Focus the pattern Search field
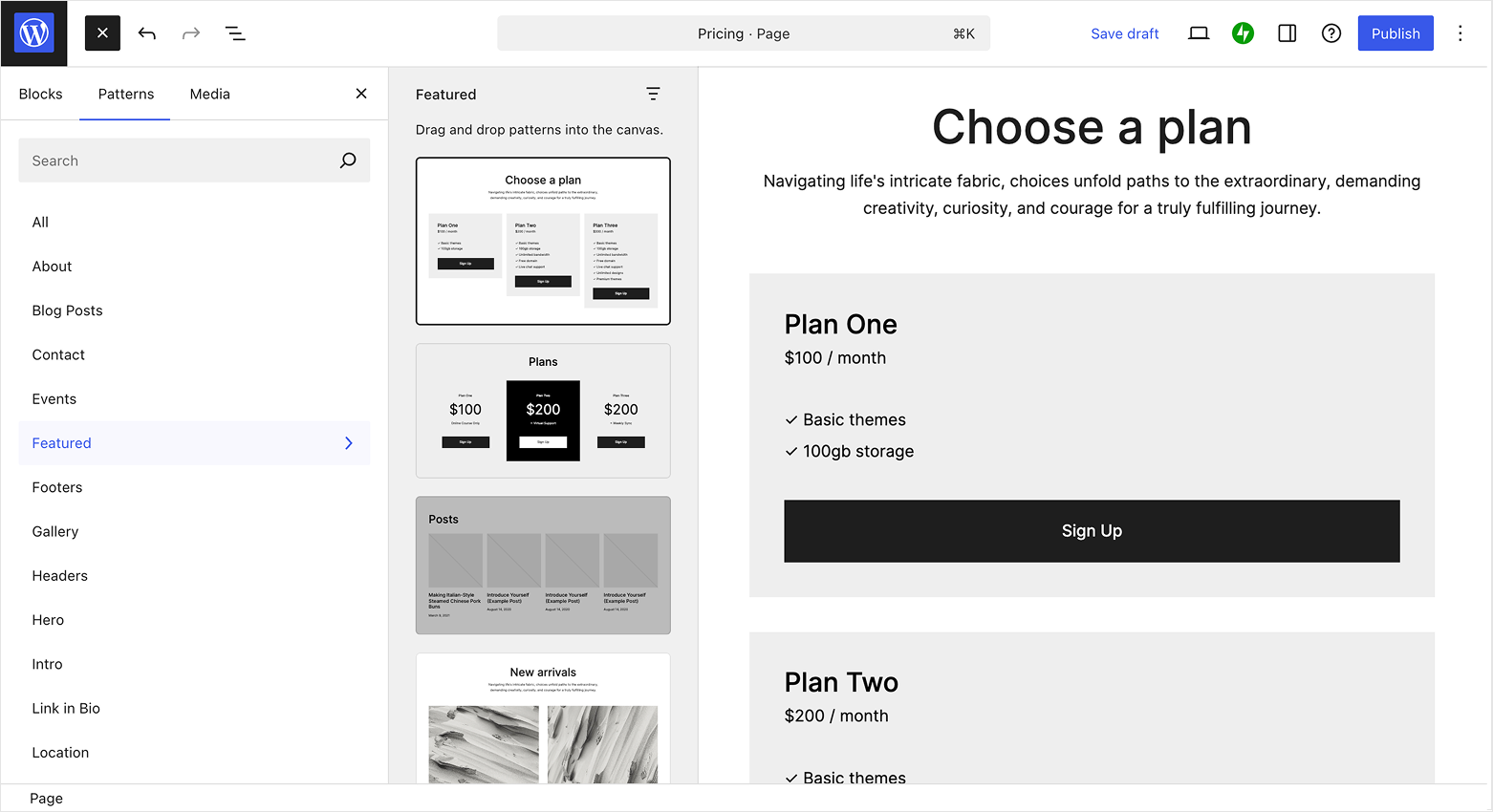The height and width of the screenshot is (812, 1493). pos(194,160)
